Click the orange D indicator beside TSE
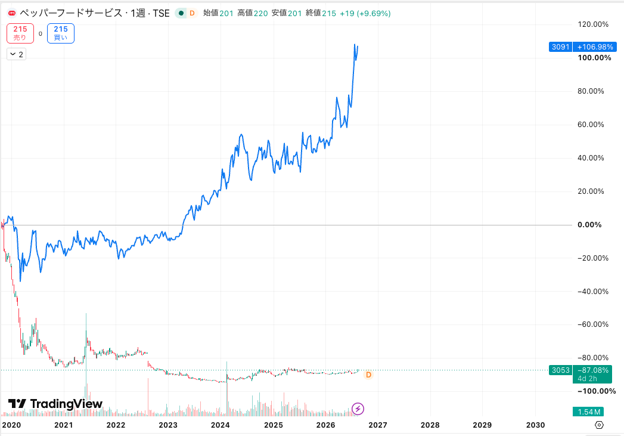This screenshot has height=436, width=624. pyautogui.click(x=192, y=14)
